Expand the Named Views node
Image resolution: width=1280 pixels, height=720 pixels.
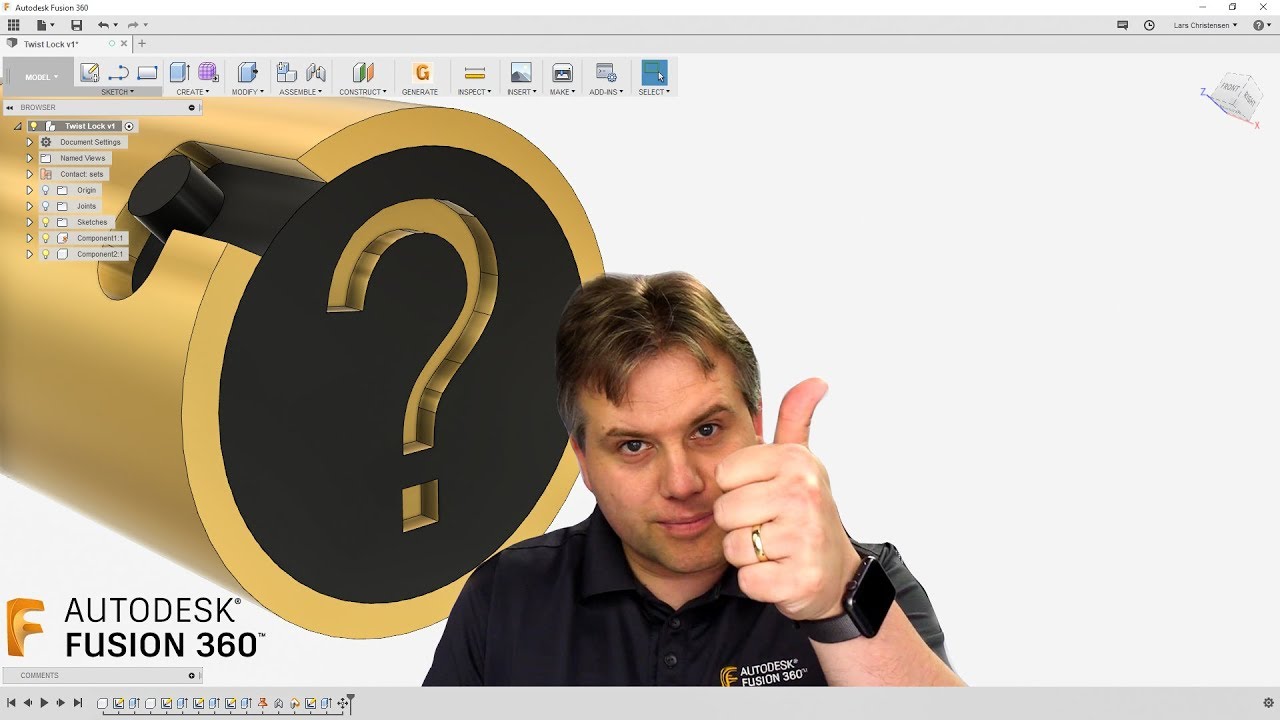click(x=30, y=158)
